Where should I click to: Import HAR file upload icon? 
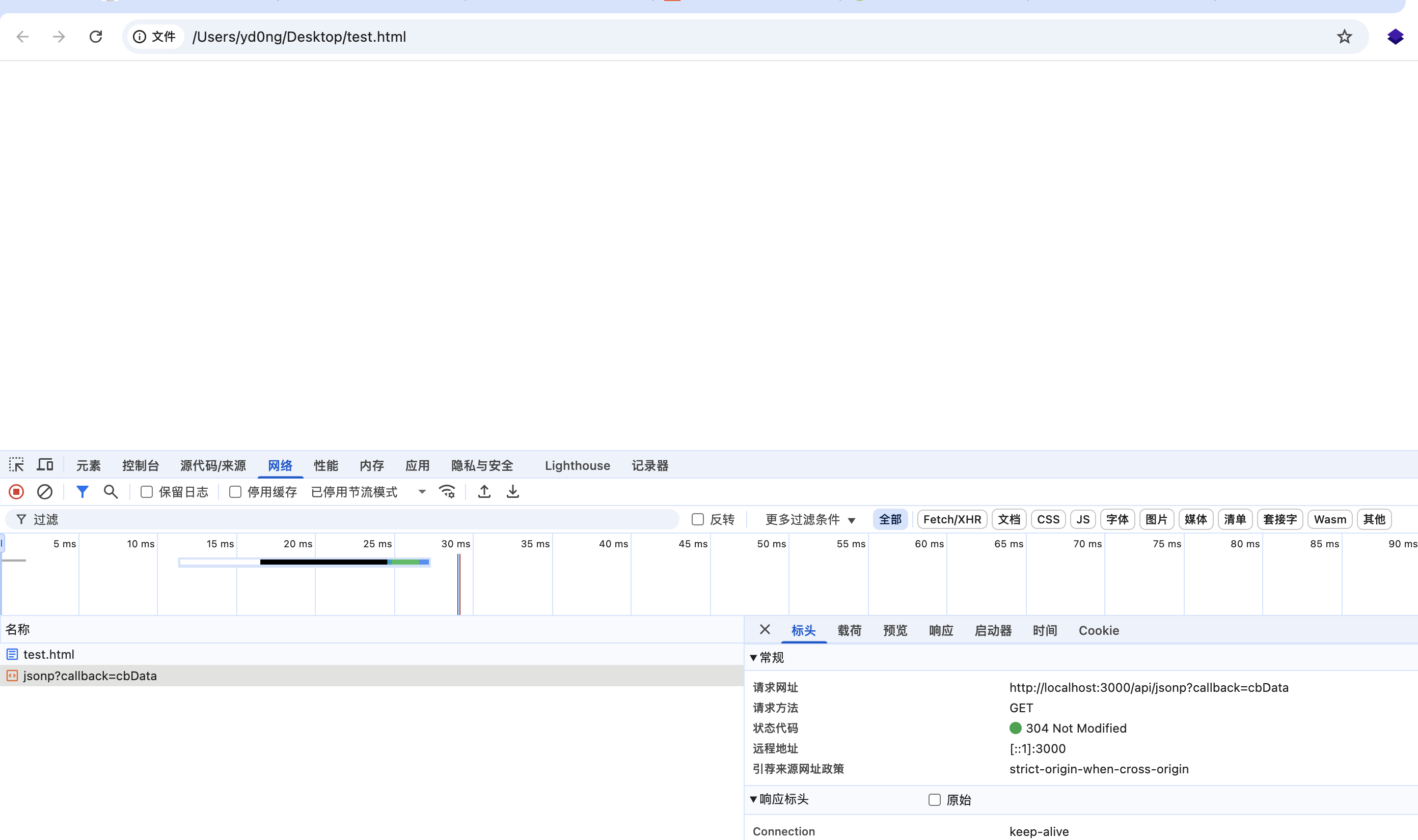(x=484, y=492)
